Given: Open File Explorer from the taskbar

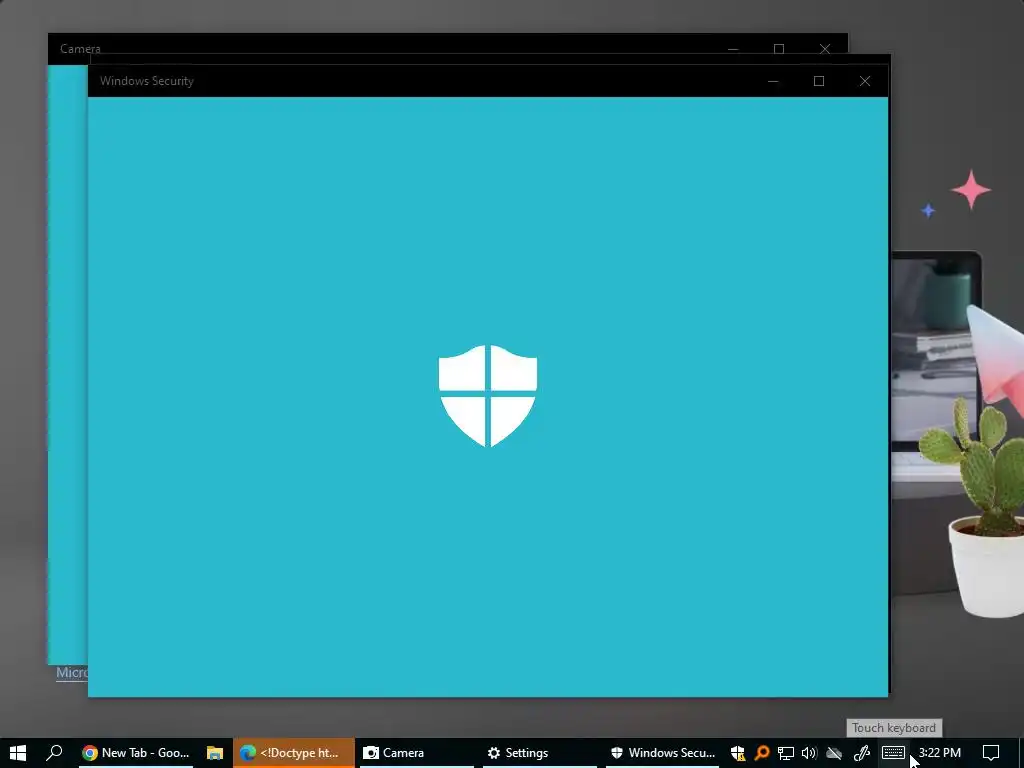Looking at the screenshot, I should pyautogui.click(x=215, y=753).
